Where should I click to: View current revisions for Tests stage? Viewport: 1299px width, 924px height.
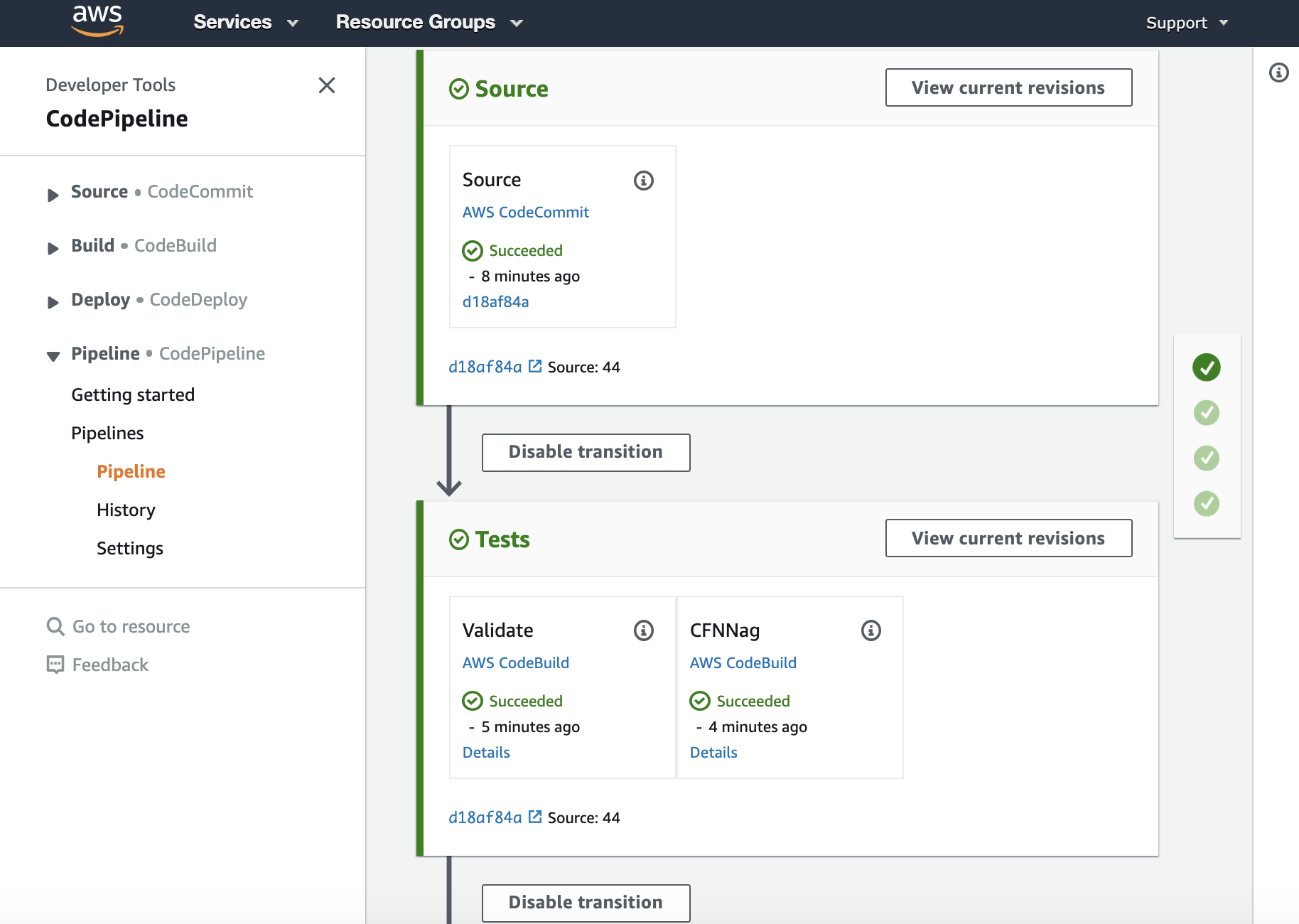click(x=1008, y=538)
